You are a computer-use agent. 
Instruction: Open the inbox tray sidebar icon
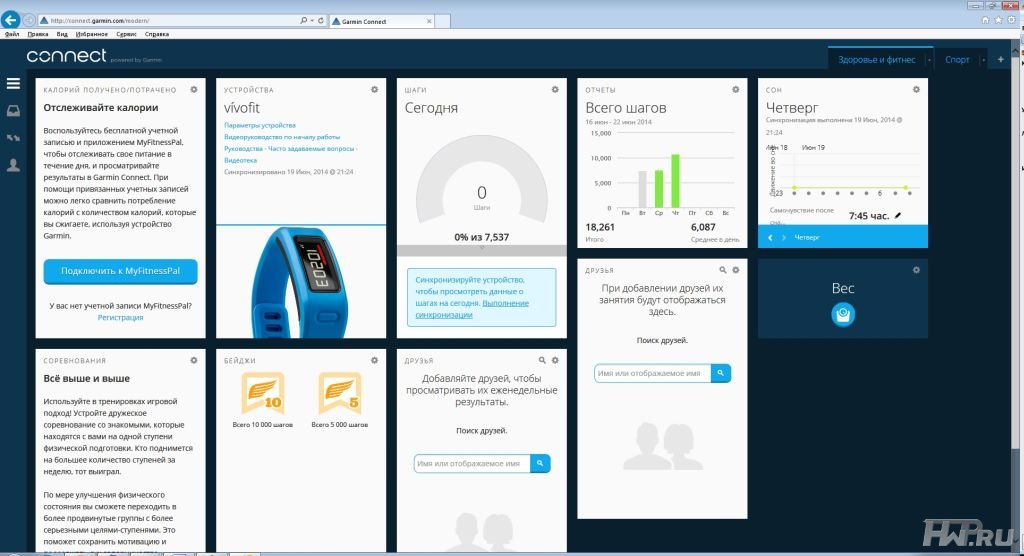13,111
